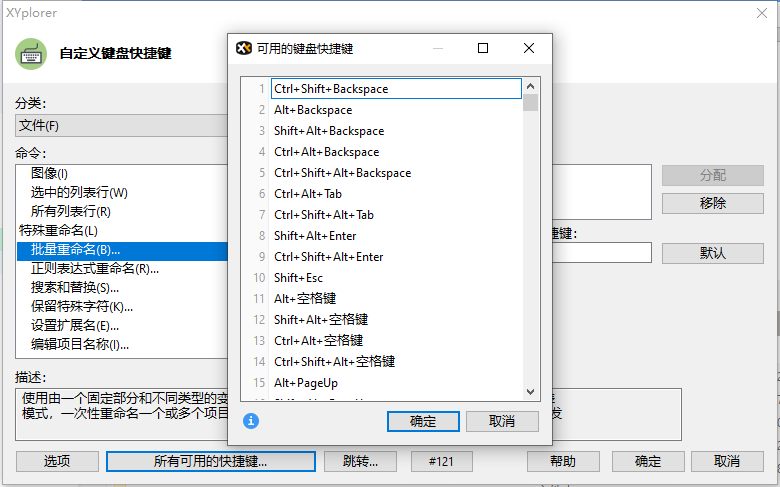
Task: Select the Ctrl+Alt+Tab shortcut row
Action: [308, 194]
